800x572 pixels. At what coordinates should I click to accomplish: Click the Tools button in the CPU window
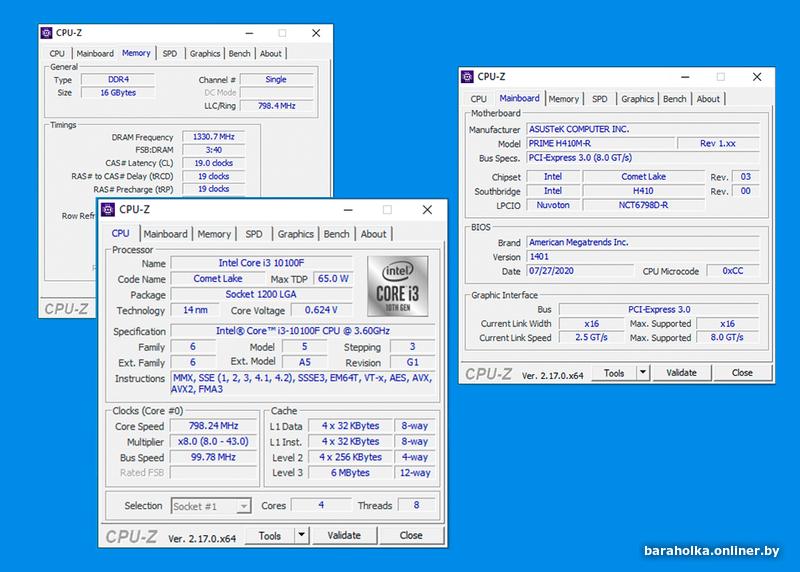tap(270, 536)
